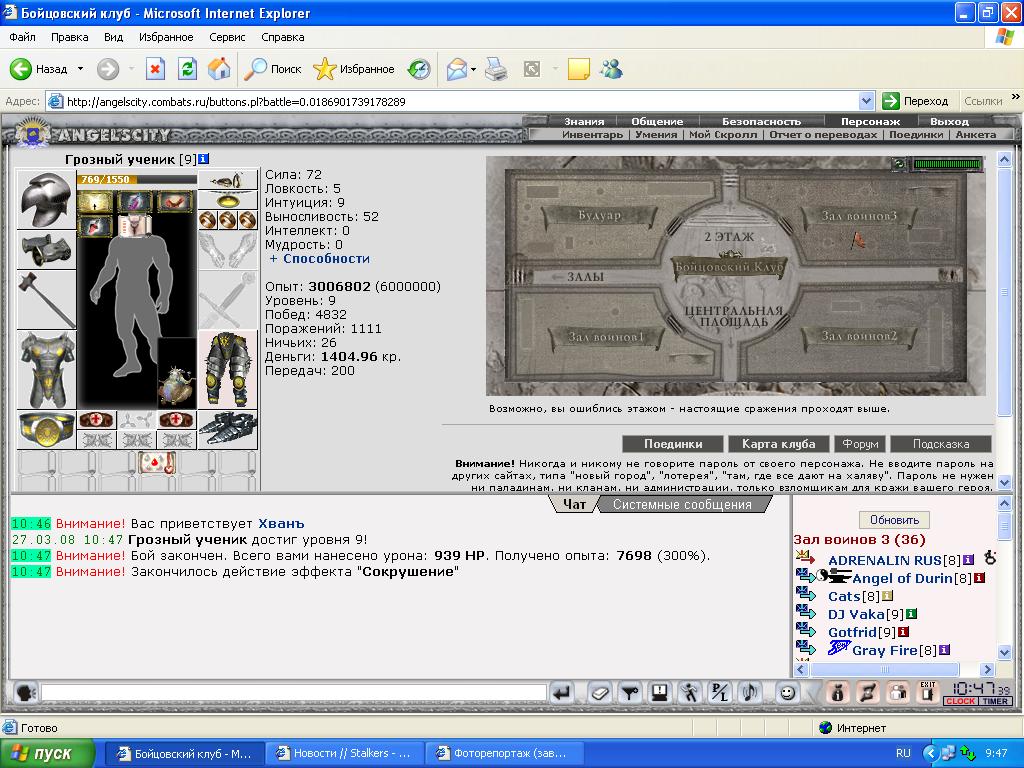The height and width of the screenshot is (768, 1024).
Task: Enter Зал воинов1 on the map
Action: coord(605,337)
